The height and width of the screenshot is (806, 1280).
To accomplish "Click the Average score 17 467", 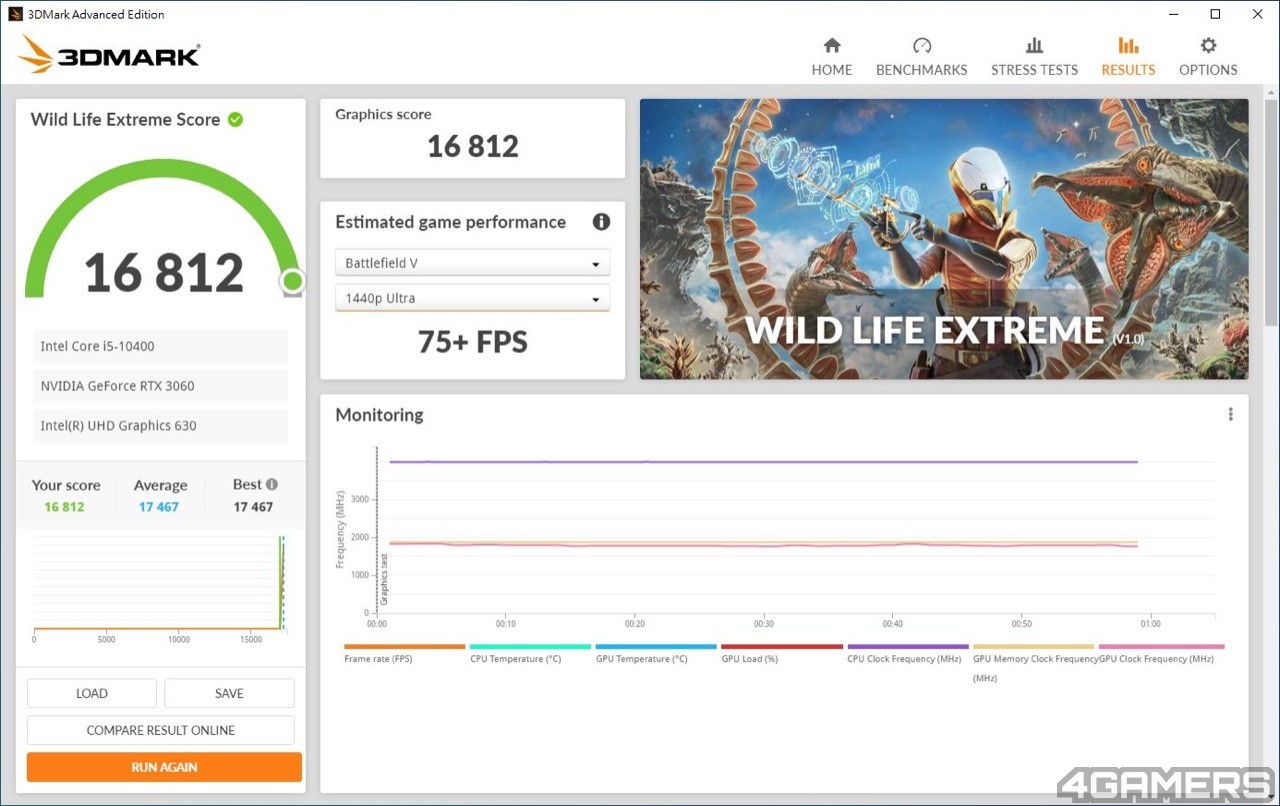I will (x=159, y=507).
